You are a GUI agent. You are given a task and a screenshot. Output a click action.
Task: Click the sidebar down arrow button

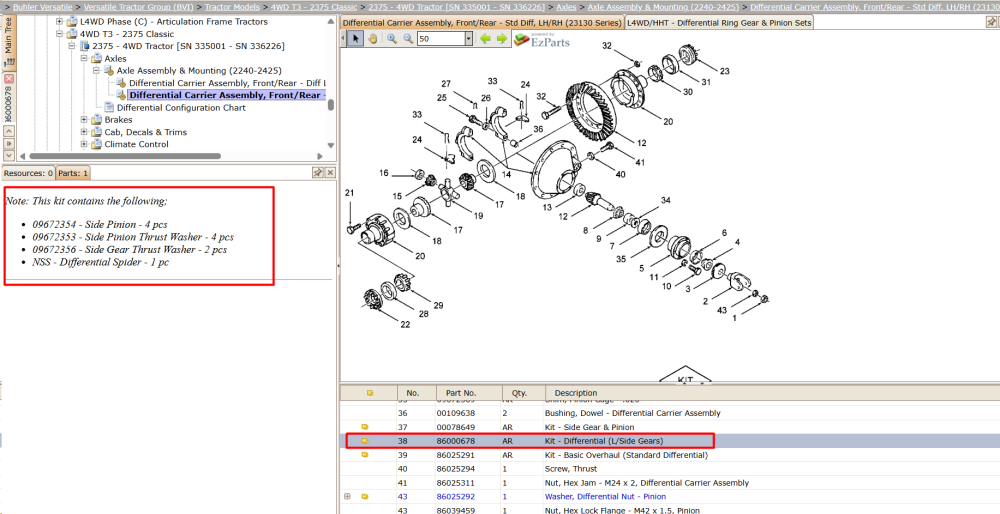[9, 155]
